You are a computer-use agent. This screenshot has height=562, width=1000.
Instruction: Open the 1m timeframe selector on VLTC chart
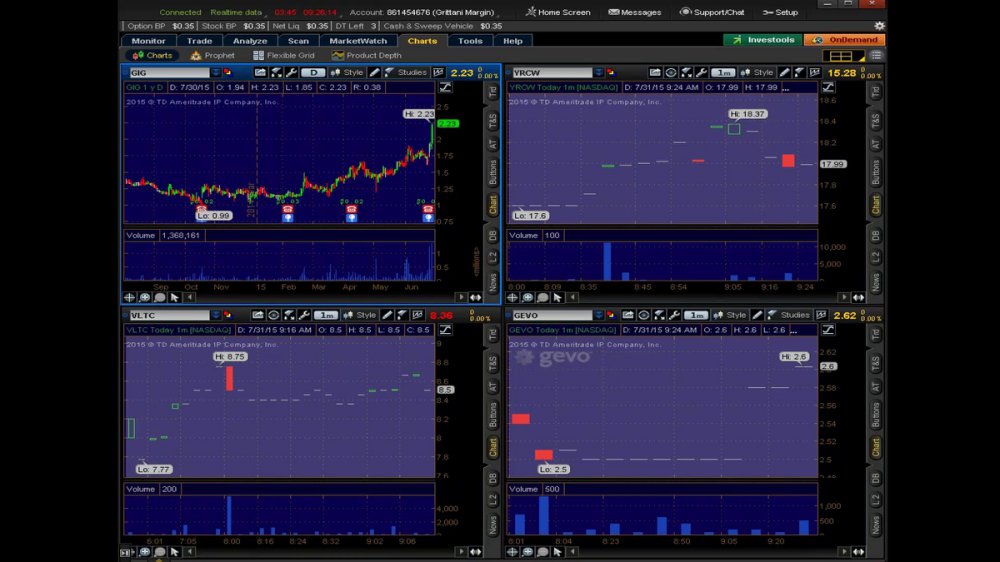[x=326, y=315]
